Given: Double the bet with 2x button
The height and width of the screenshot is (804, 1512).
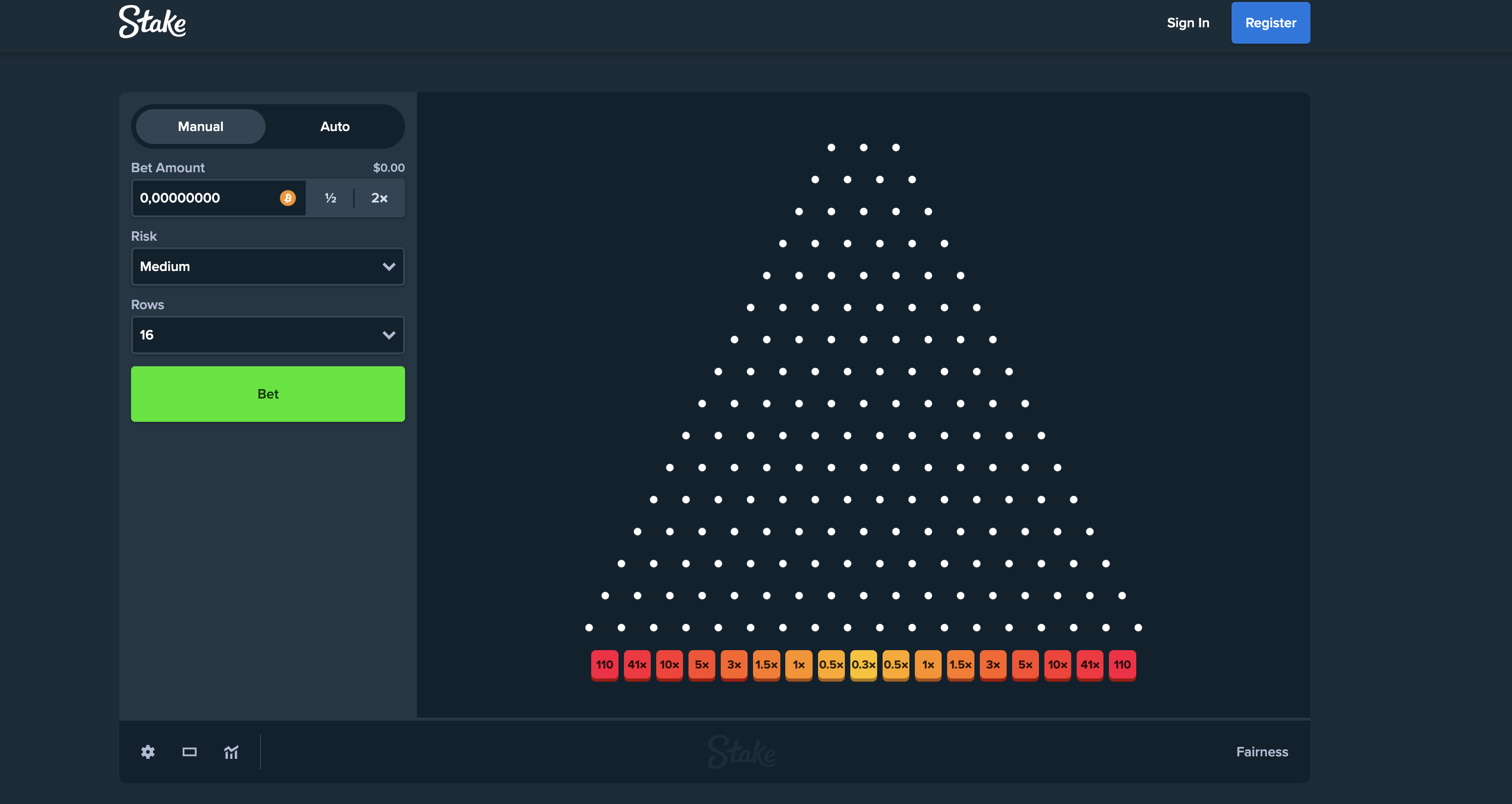Looking at the screenshot, I should pos(379,199).
